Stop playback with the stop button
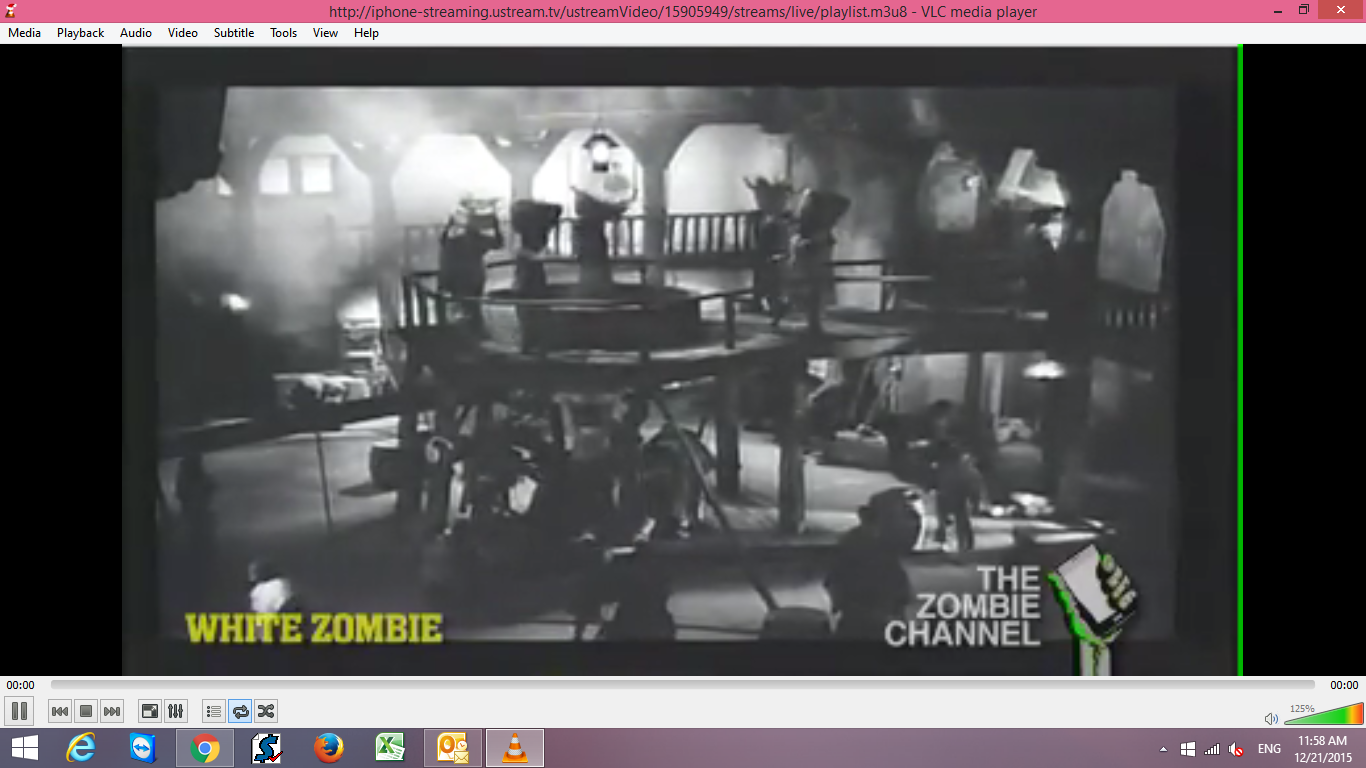This screenshot has width=1366, height=768. [x=86, y=711]
